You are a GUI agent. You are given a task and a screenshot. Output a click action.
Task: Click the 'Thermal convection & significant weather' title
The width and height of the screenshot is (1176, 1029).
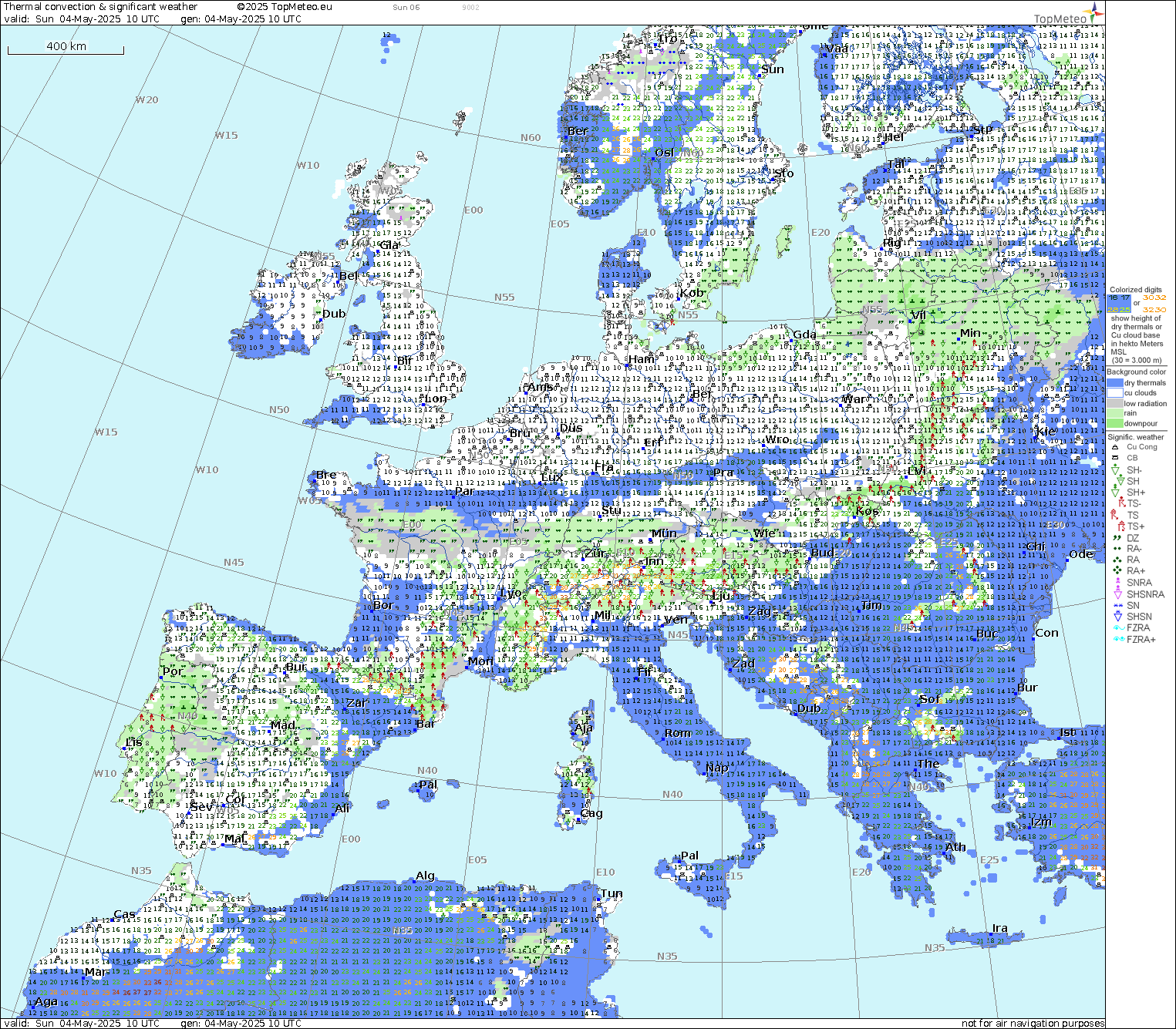pos(100,7)
